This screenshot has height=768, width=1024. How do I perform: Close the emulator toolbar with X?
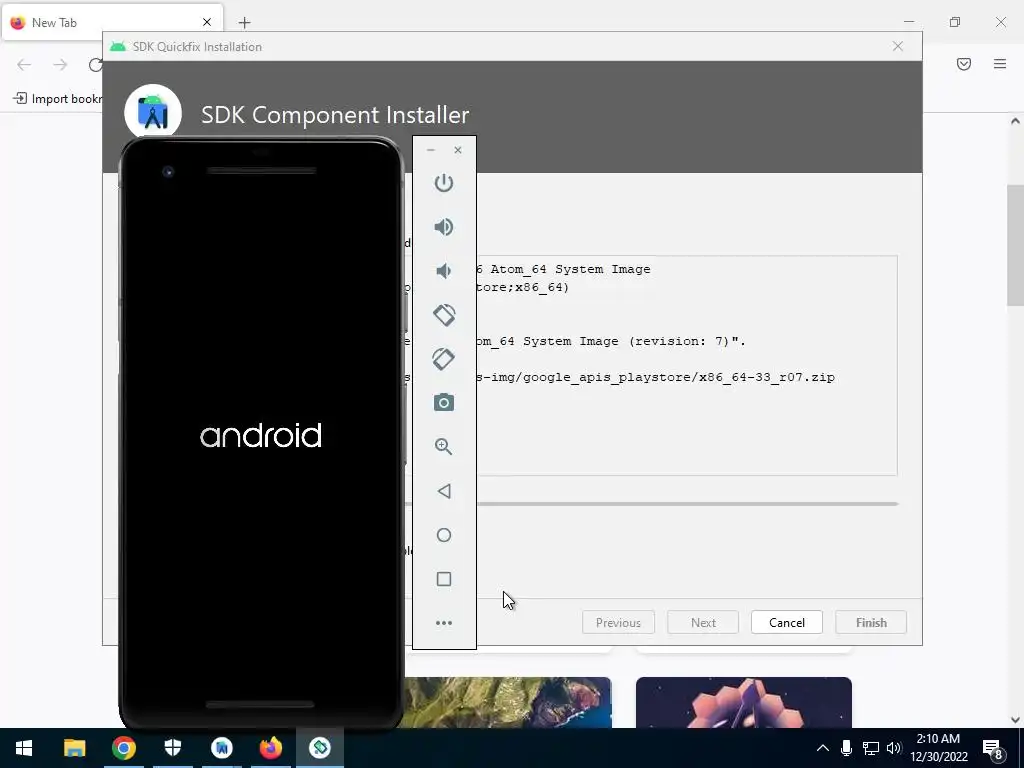[x=458, y=150]
